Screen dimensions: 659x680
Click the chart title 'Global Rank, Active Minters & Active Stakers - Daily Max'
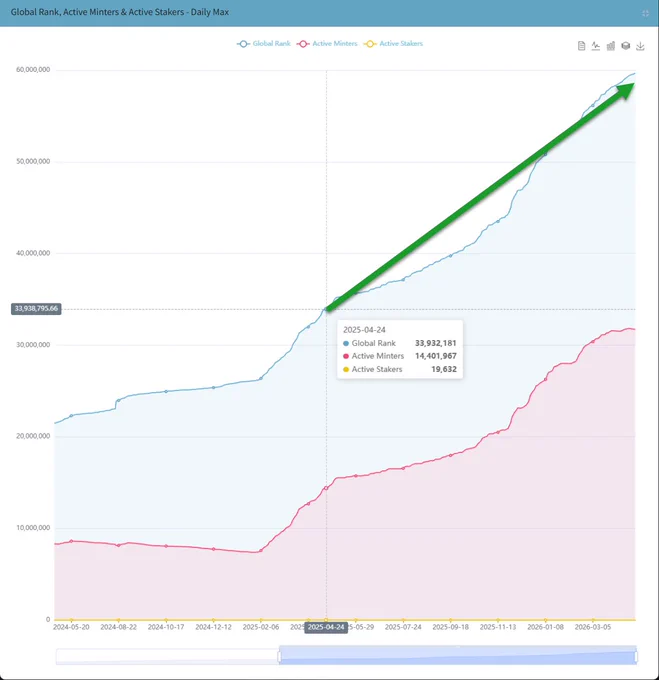coord(120,12)
